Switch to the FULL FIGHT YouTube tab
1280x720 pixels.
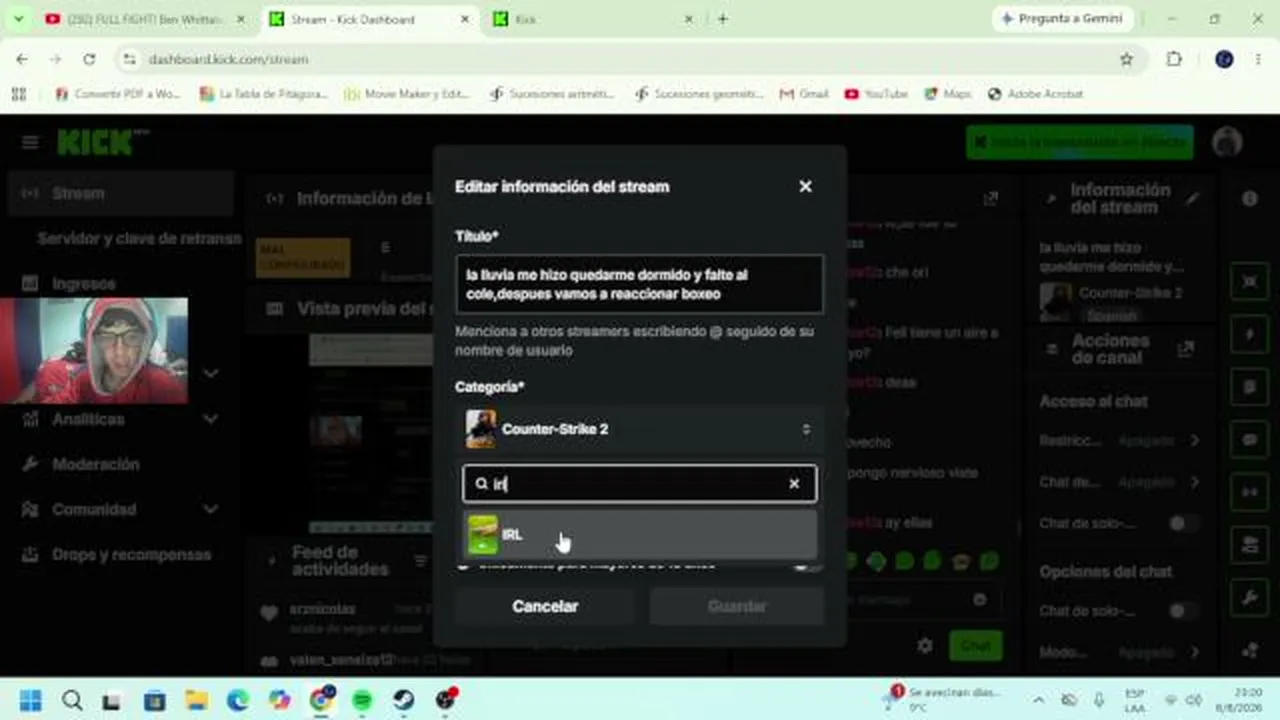coord(146,19)
